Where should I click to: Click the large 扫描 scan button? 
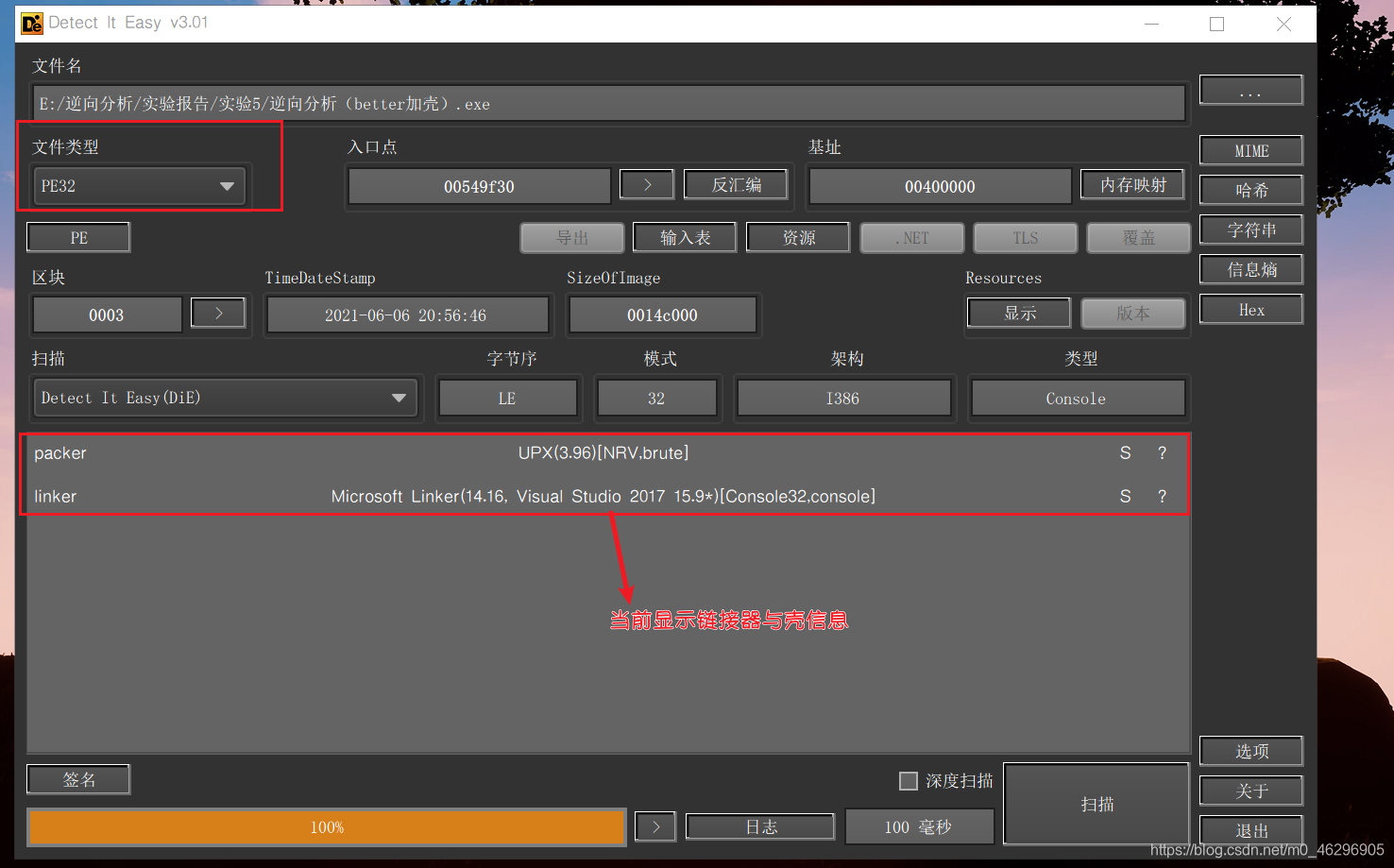point(1096,804)
